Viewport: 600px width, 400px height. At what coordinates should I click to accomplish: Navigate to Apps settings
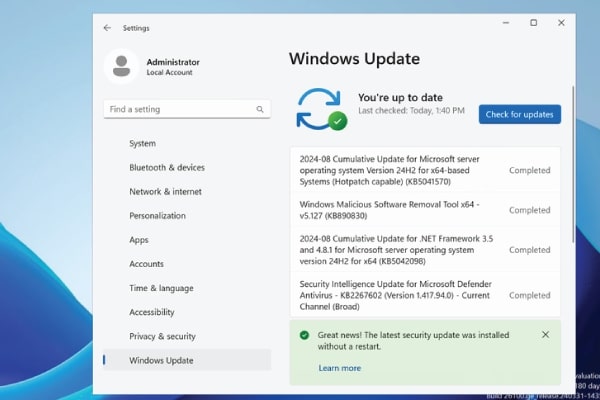tap(139, 240)
